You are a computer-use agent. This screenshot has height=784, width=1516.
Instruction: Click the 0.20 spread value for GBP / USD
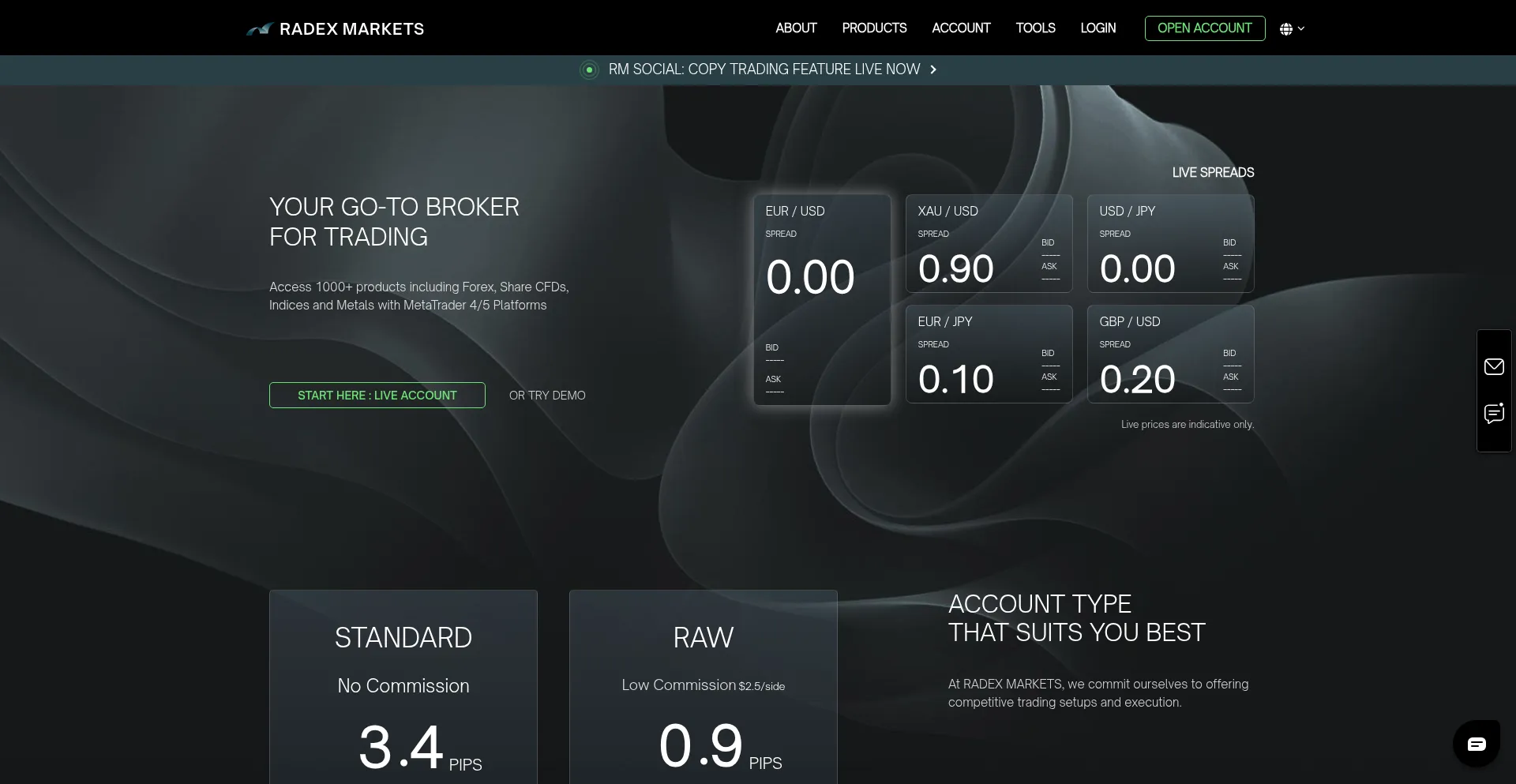(1138, 380)
